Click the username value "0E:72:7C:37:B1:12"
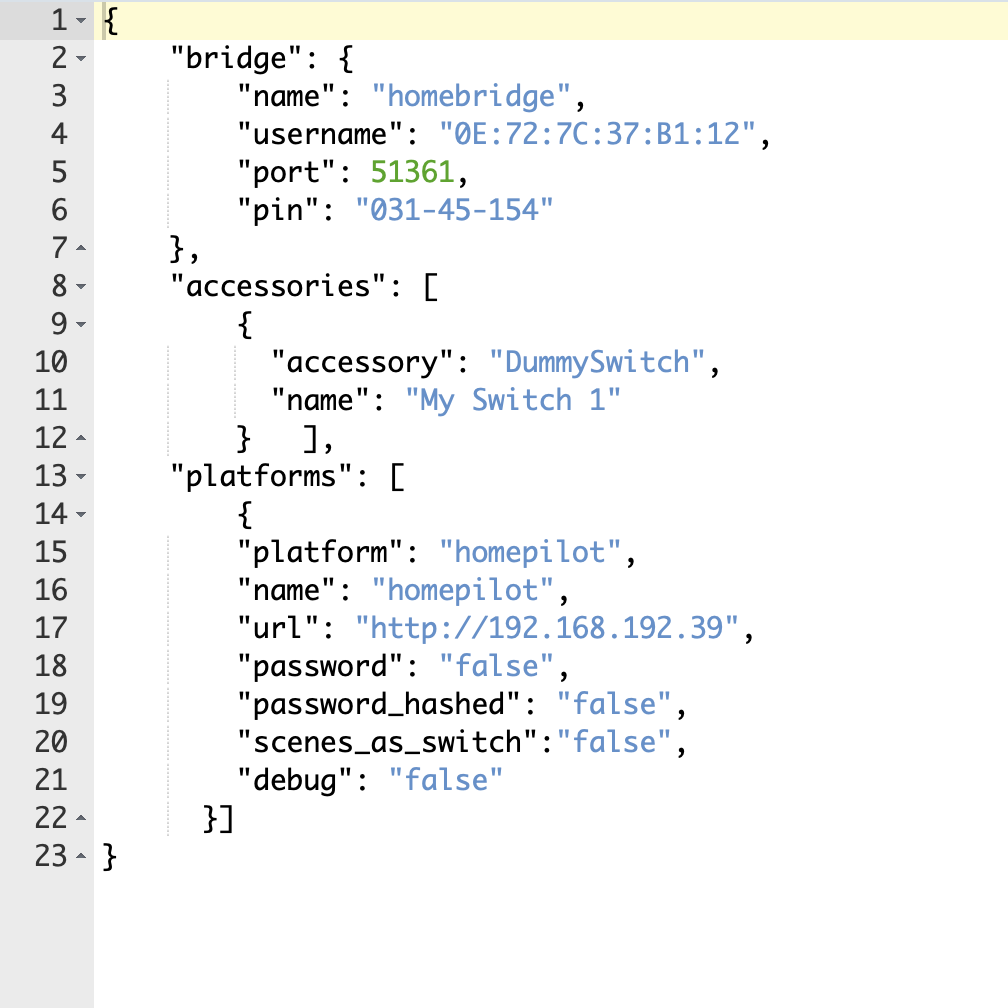1008x1008 pixels. (596, 134)
